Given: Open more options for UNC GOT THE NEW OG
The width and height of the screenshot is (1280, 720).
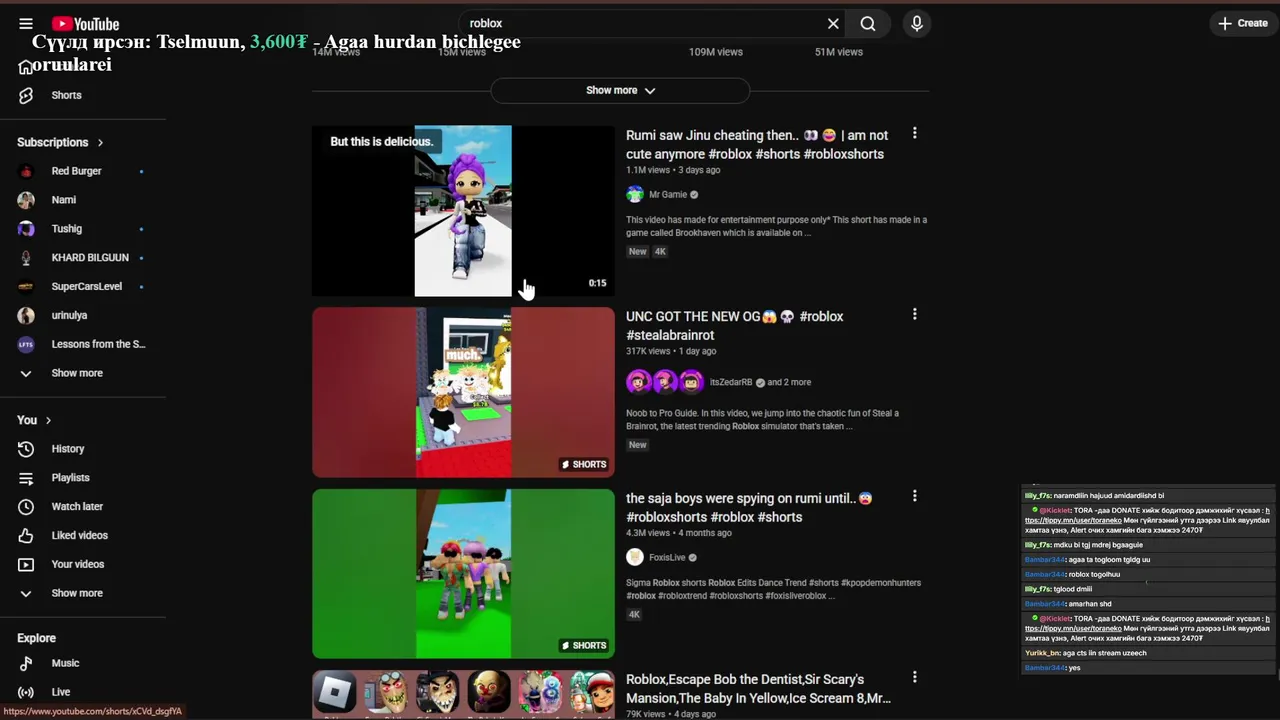Looking at the screenshot, I should pyautogui.click(x=914, y=315).
